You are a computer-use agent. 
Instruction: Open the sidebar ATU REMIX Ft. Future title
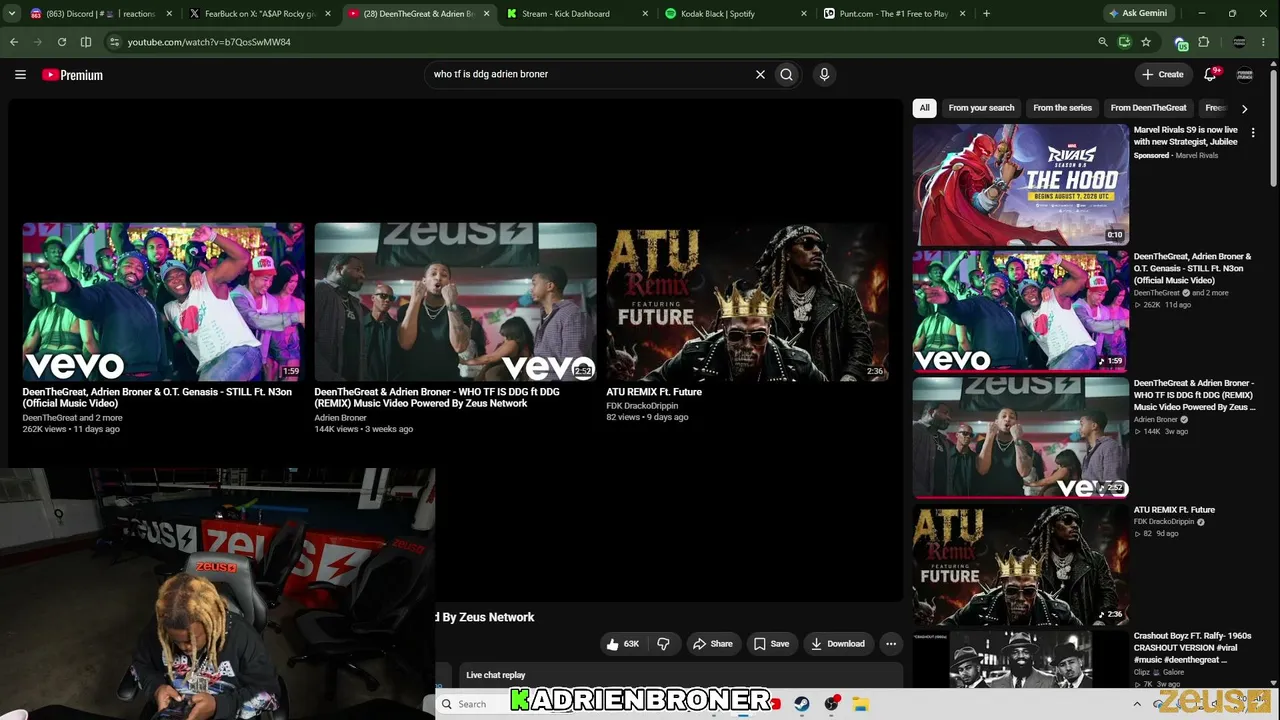click(1174, 510)
